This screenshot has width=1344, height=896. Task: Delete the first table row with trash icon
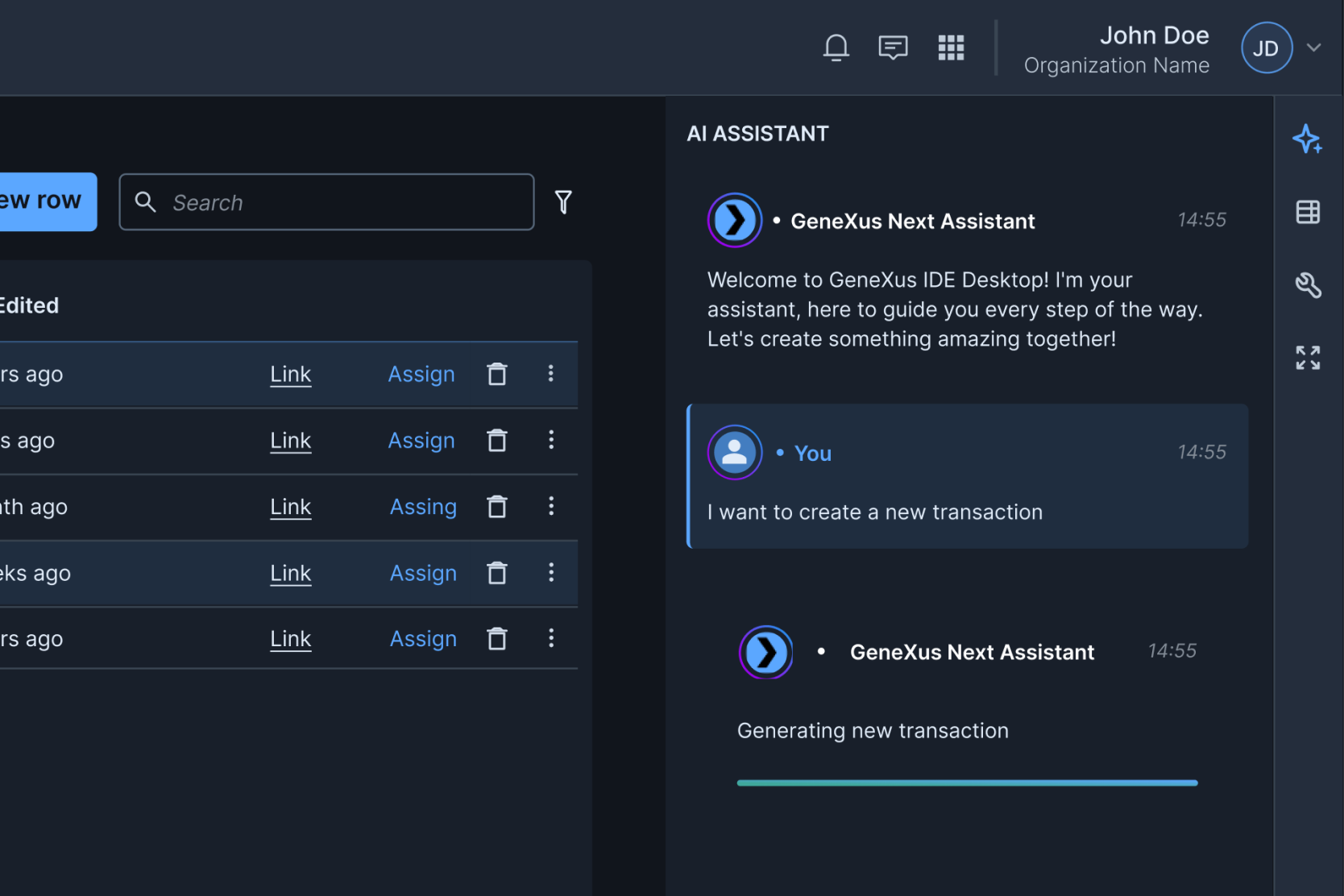[497, 374]
